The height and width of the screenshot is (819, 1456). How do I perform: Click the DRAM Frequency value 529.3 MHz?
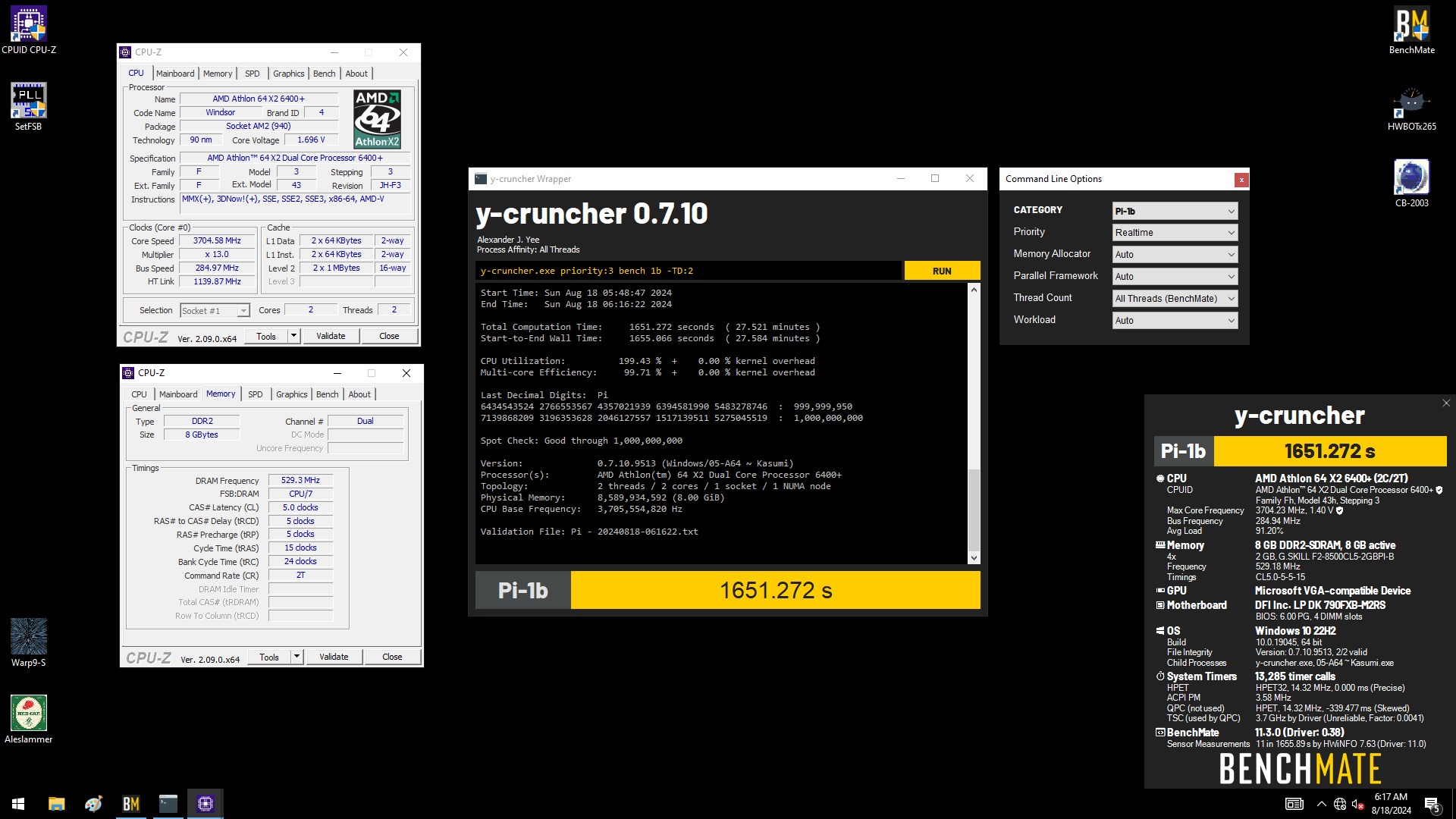300,480
